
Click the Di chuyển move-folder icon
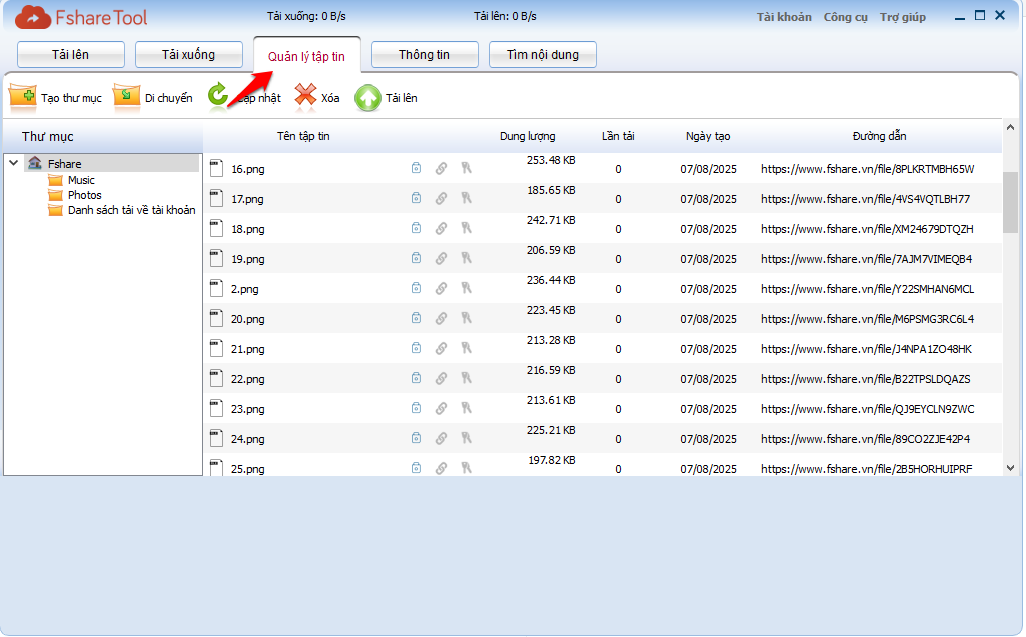[126, 97]
